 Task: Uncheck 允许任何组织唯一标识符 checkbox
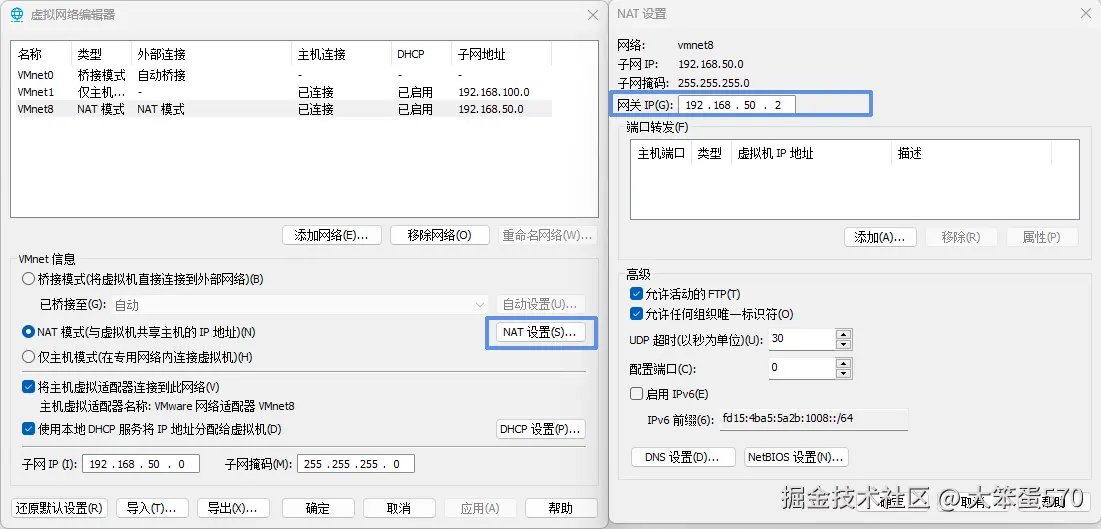pyautogui.click(x=636, y=314)
